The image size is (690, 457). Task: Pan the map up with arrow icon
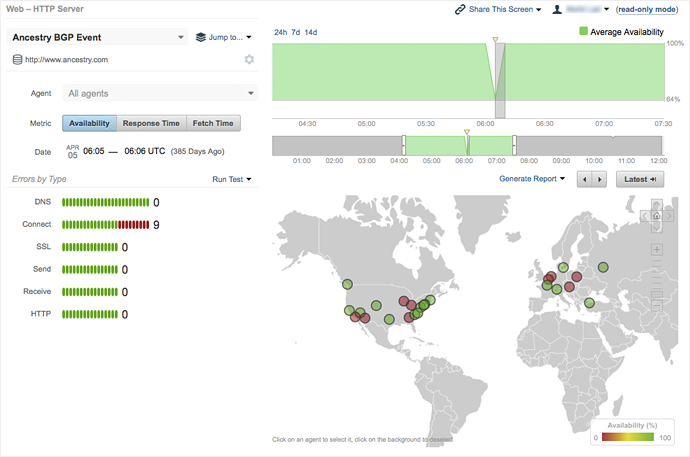656,201
